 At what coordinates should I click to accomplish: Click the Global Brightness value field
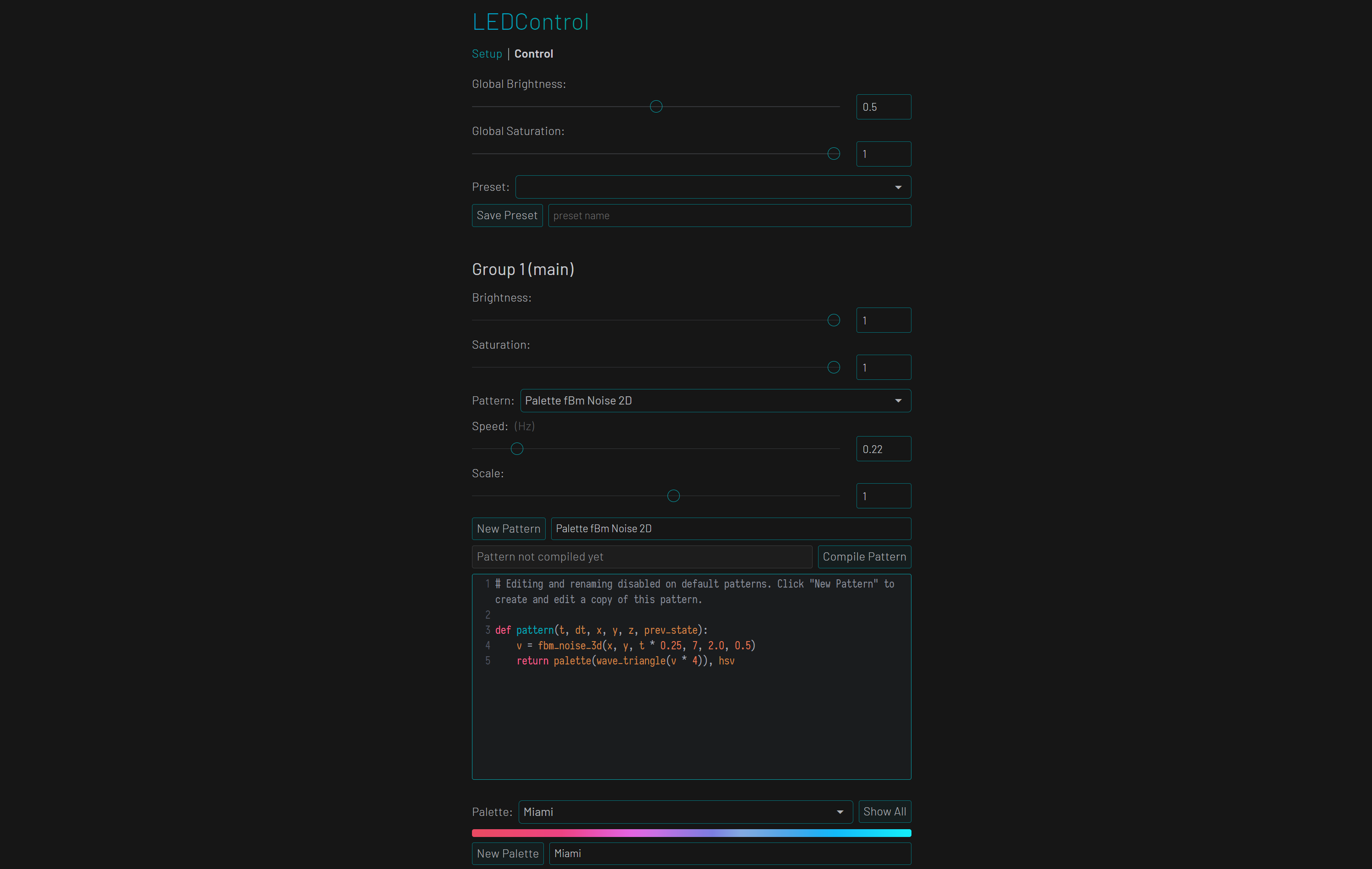(x=883, y=107)
